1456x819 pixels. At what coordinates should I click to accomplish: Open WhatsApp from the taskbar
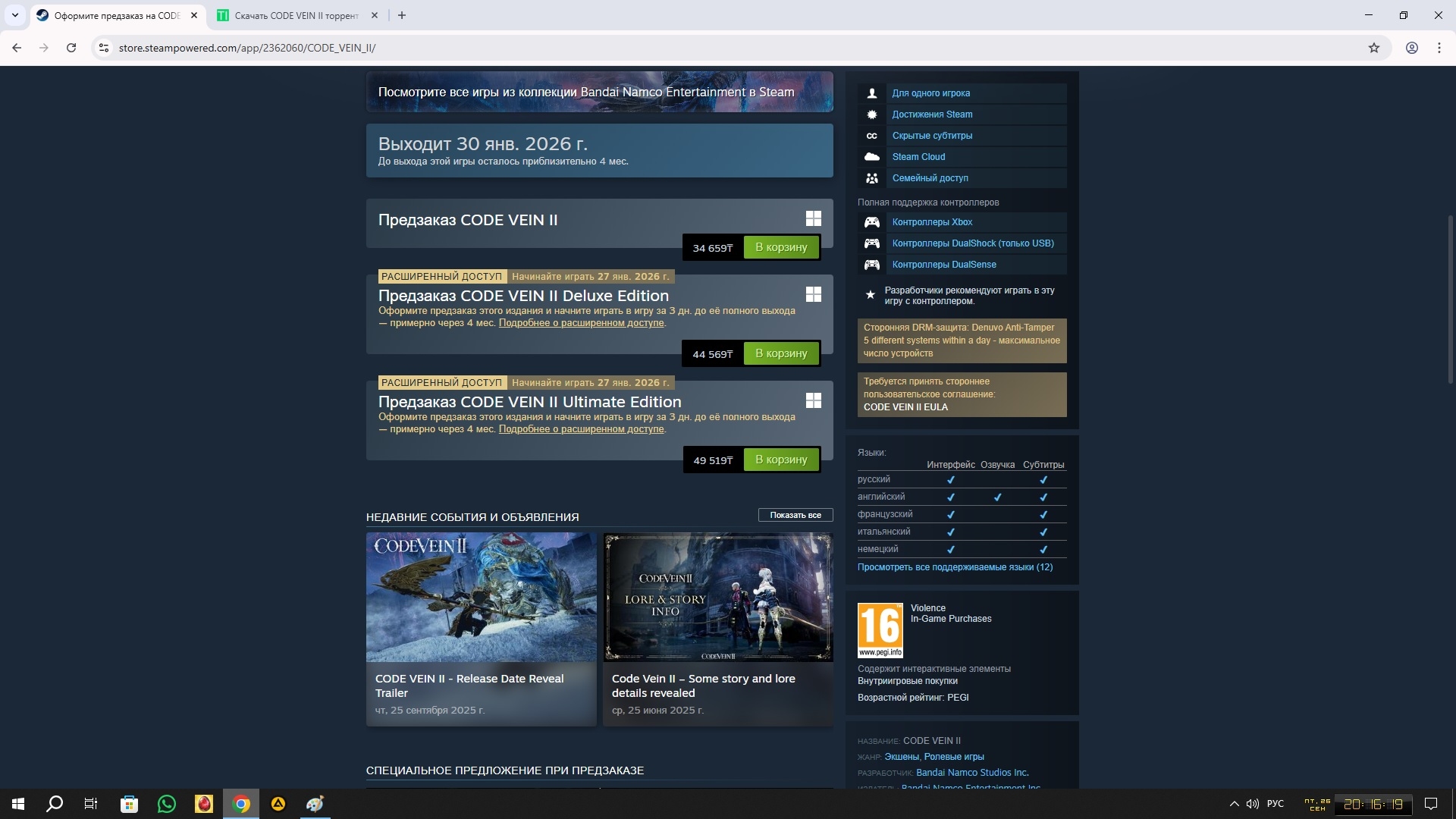click(x=166, y=804)
